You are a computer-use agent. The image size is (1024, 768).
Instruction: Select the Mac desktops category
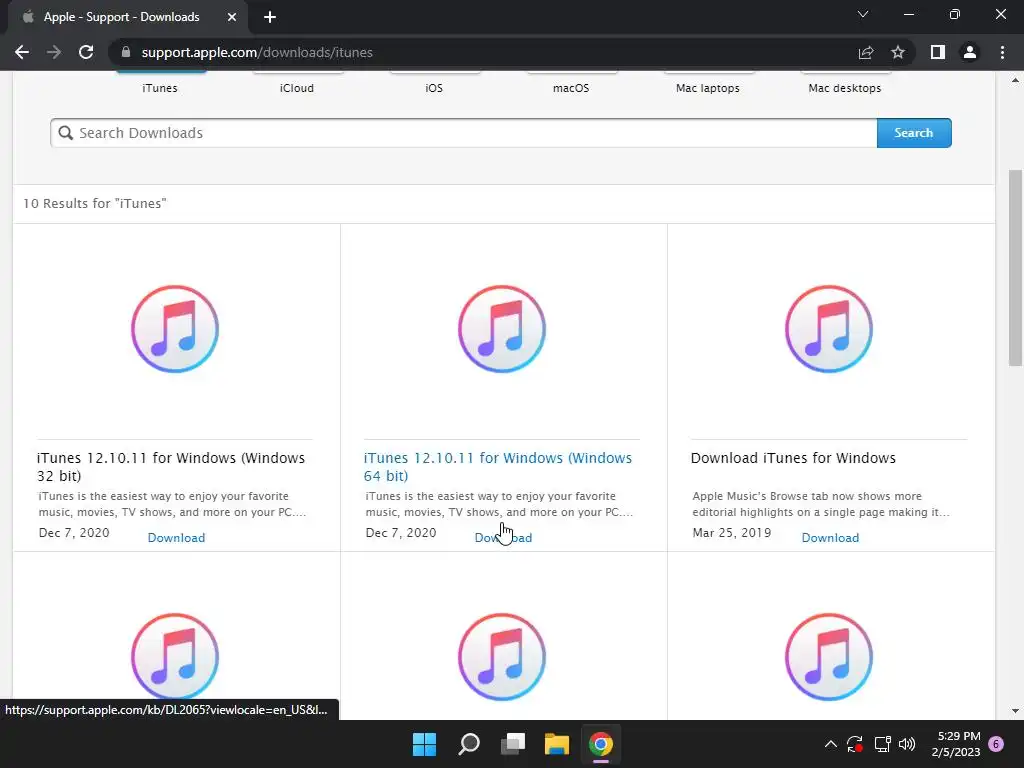pyautogui.click(x=844, y=88)
